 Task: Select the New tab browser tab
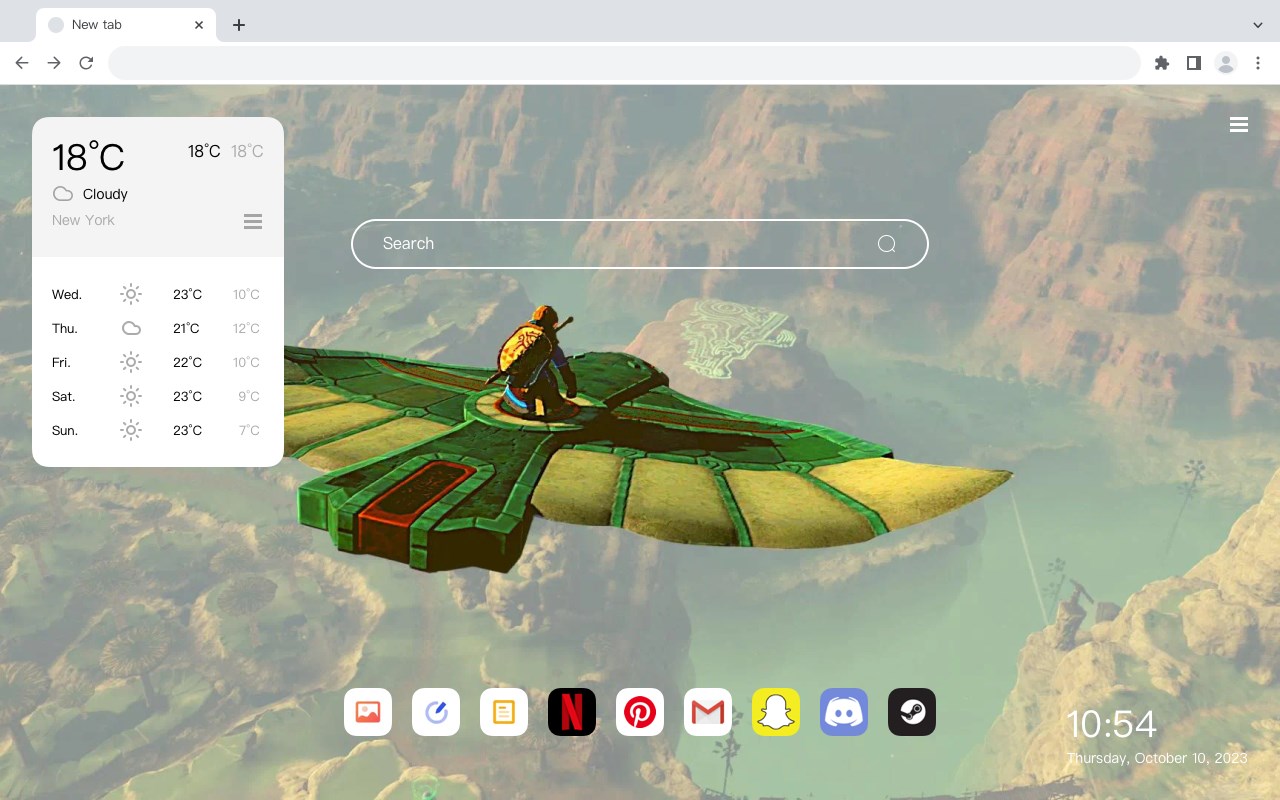126,25
